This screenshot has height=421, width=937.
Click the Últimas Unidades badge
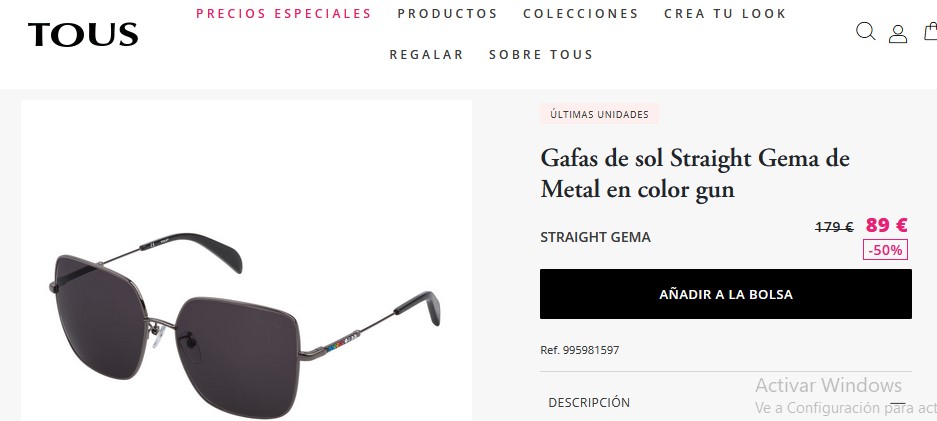(599, 114)
